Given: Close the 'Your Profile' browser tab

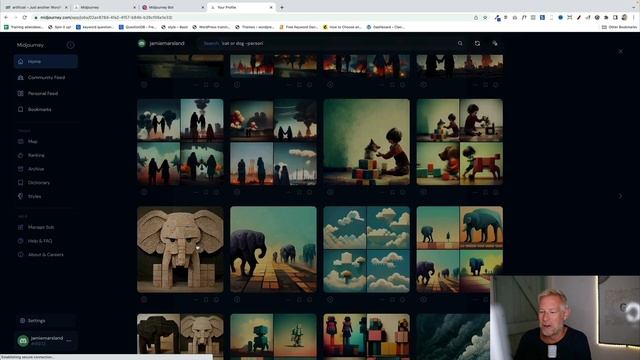Looking at the screenshot, I should 271,7.
